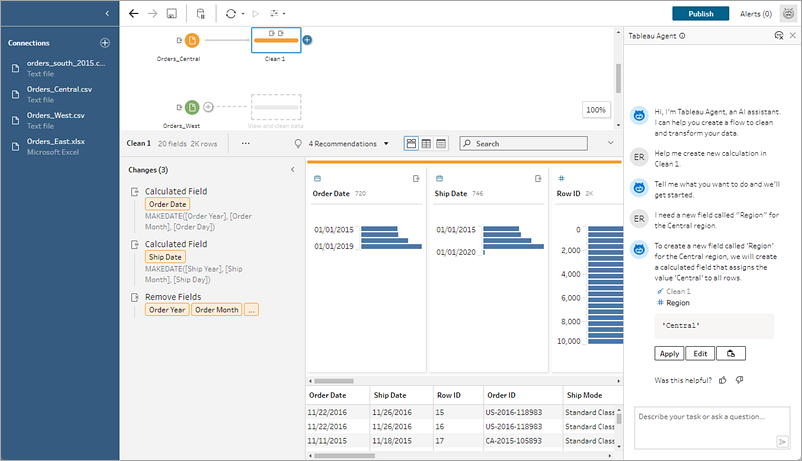Add step after Clean 1 node

pos(307,40)
